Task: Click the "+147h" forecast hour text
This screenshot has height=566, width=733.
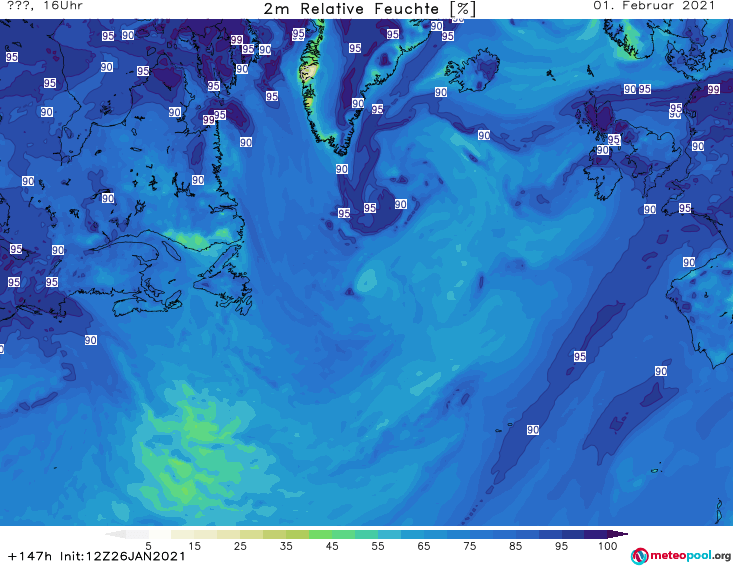Action: click(x=30, y=556)
